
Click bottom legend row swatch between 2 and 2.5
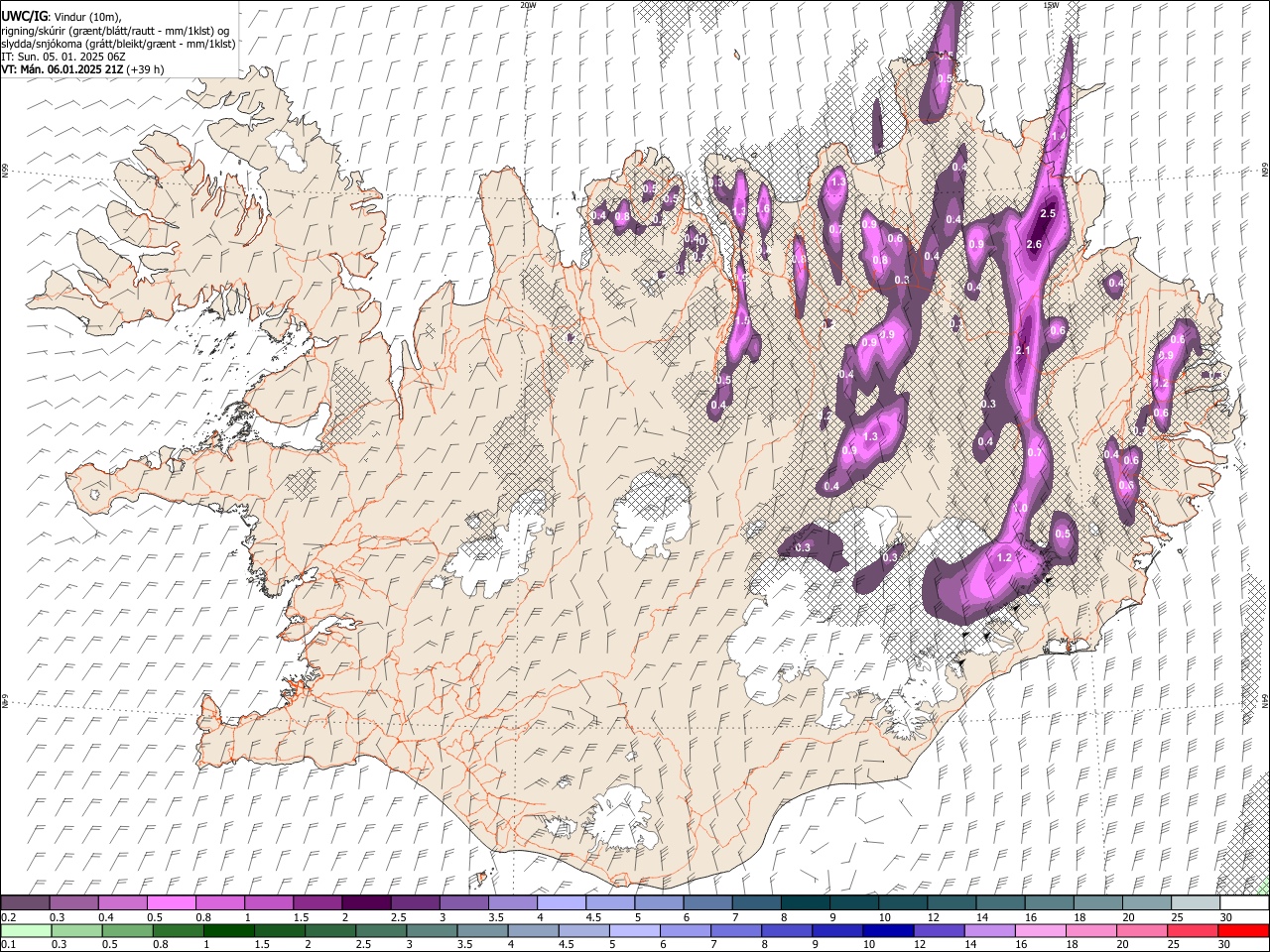point(329,930)
